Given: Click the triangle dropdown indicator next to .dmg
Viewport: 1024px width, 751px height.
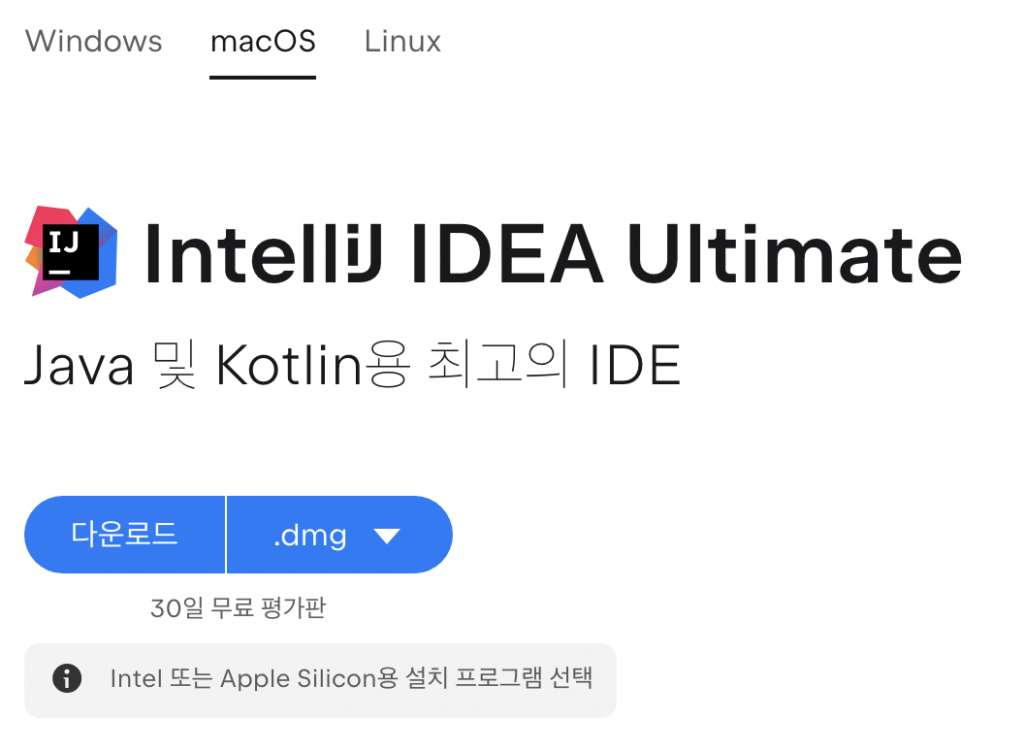Looking at the screenshot, I should point(389,535).
